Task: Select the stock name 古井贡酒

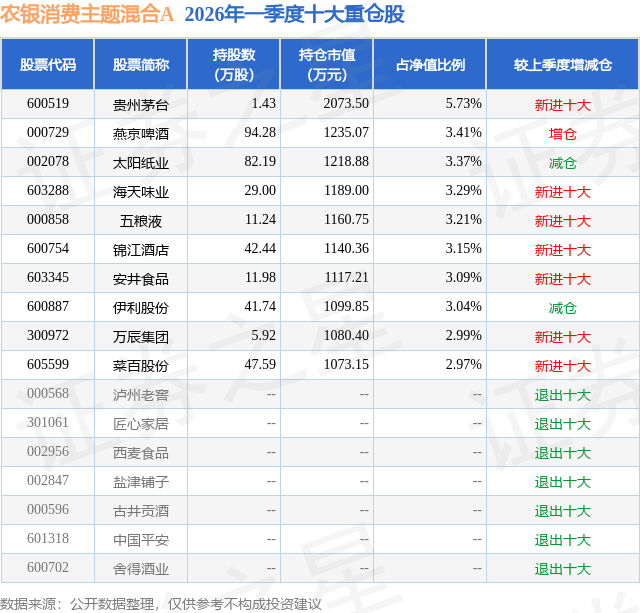Action: click(x=141, y=511)
